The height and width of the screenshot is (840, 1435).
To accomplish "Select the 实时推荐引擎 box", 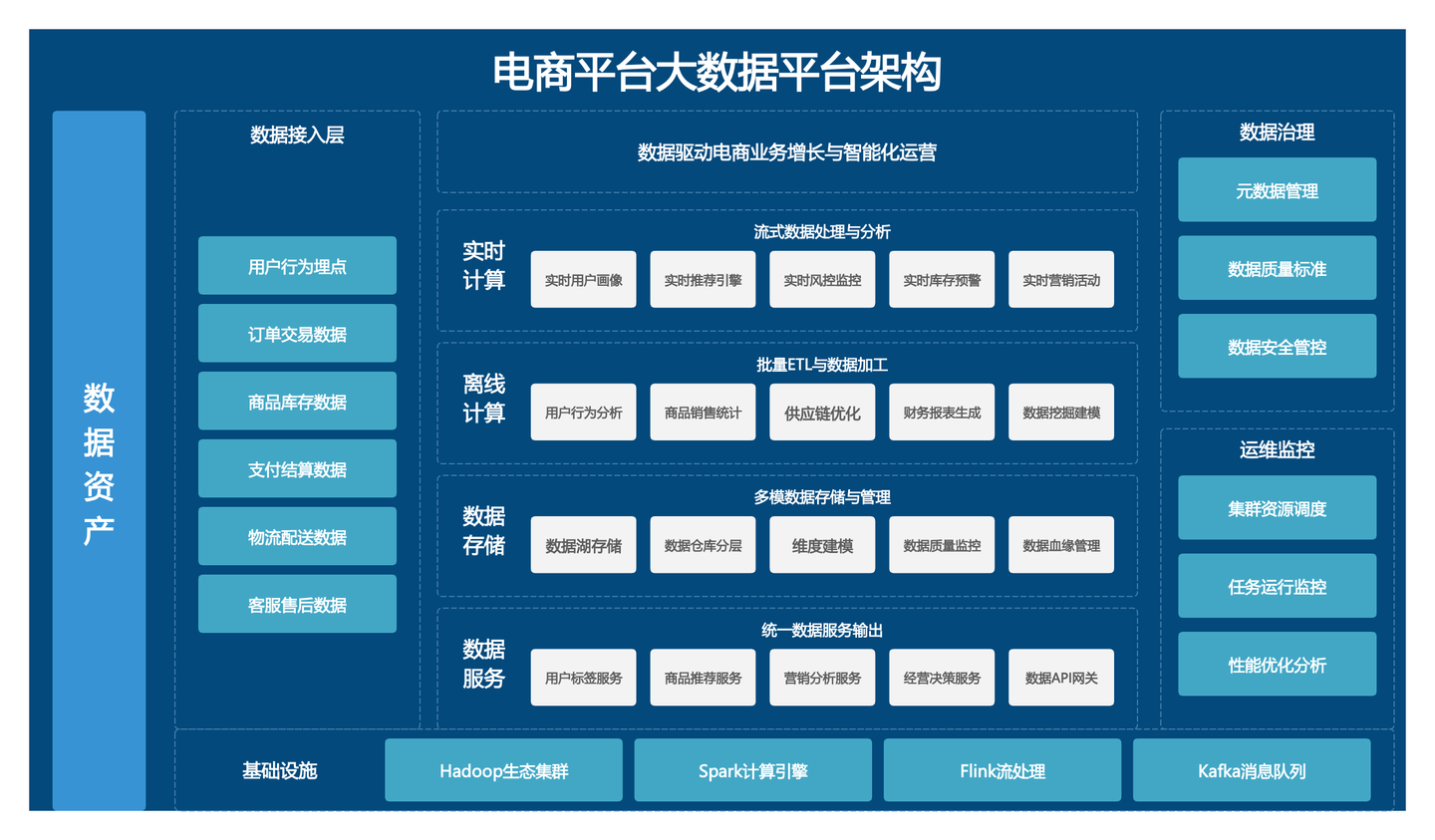I will click(703, 280).
